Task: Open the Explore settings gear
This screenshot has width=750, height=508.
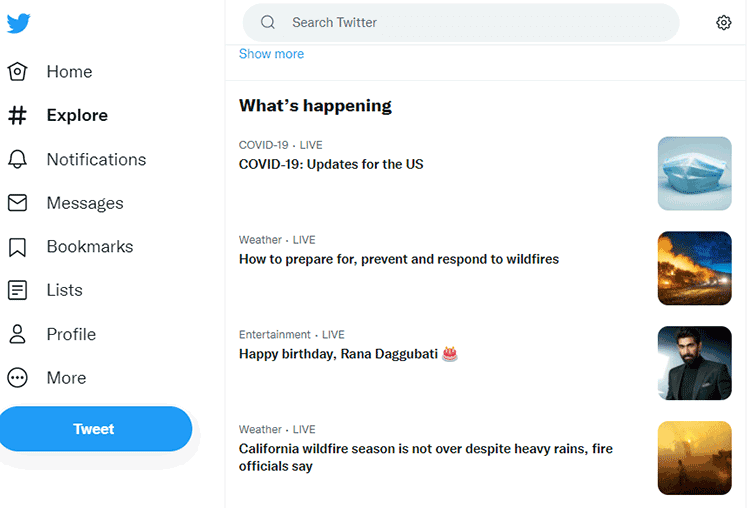Action: coord(723,22)
